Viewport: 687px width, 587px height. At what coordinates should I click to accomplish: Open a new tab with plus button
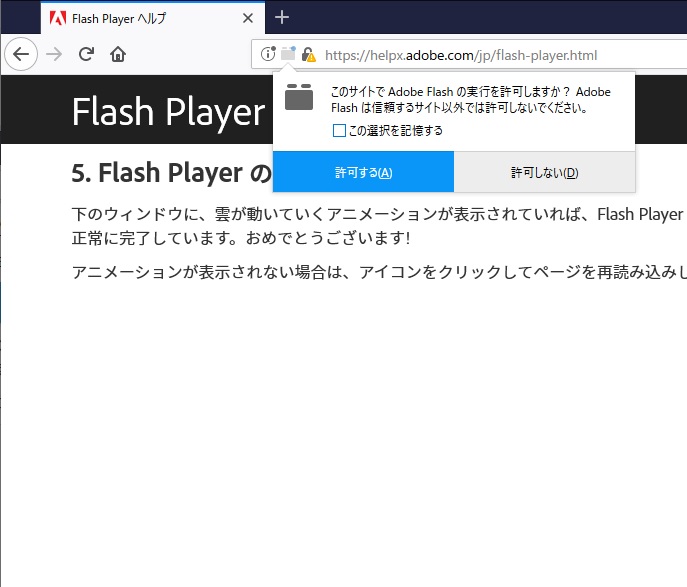(x=282, y=17)
